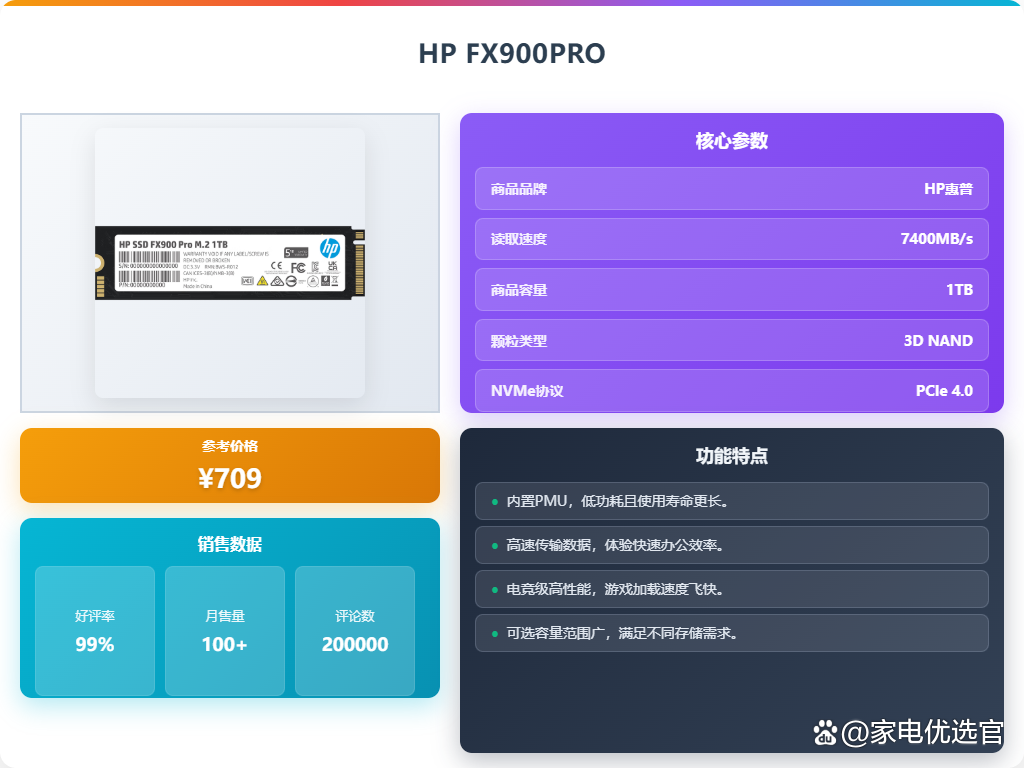Click the 200000 review count value
The height and width of the screenshot is (768, 1024).
[355, 645]
